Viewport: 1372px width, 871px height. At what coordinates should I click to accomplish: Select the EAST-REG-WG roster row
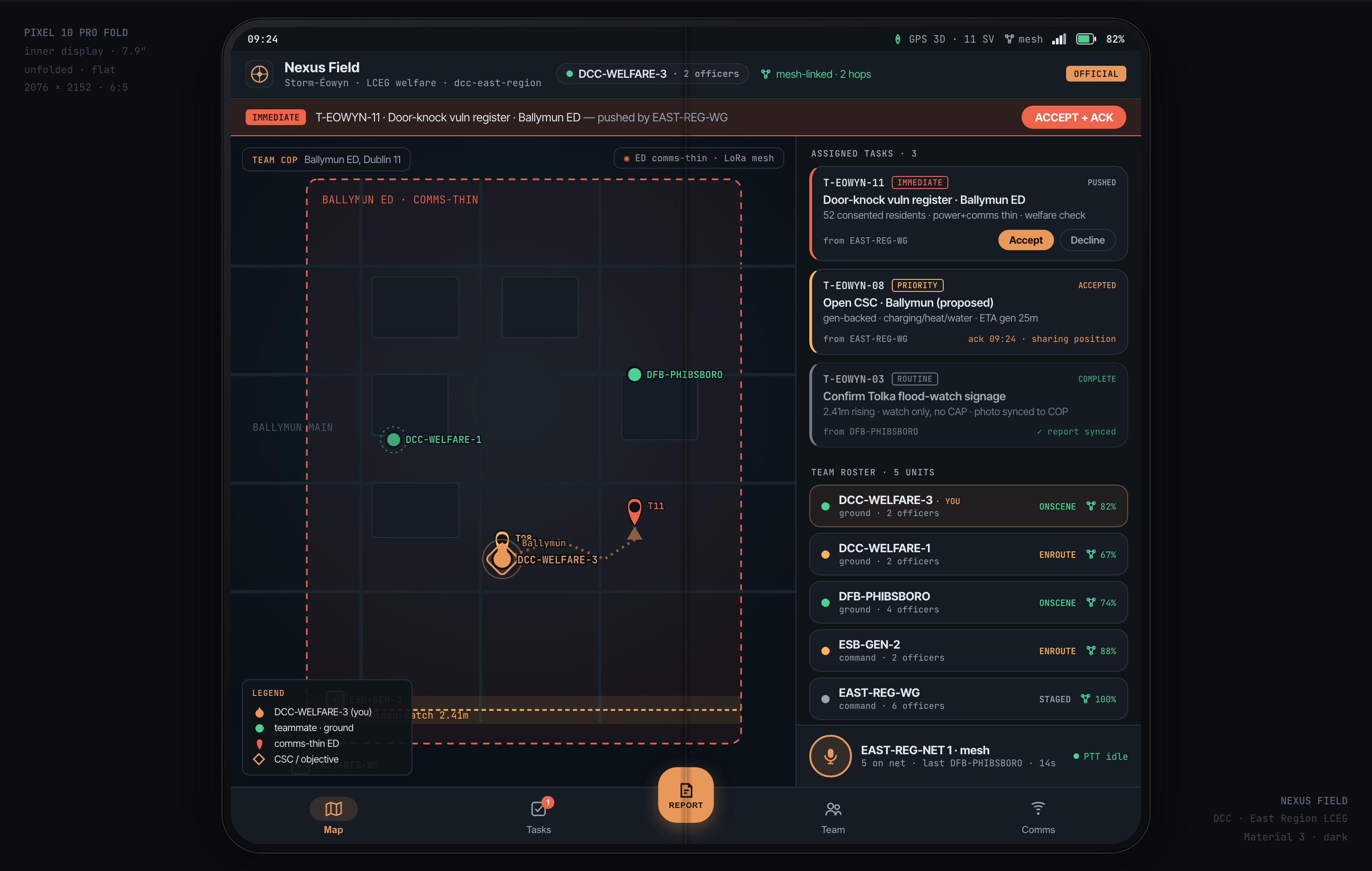(x=969, y=698)
